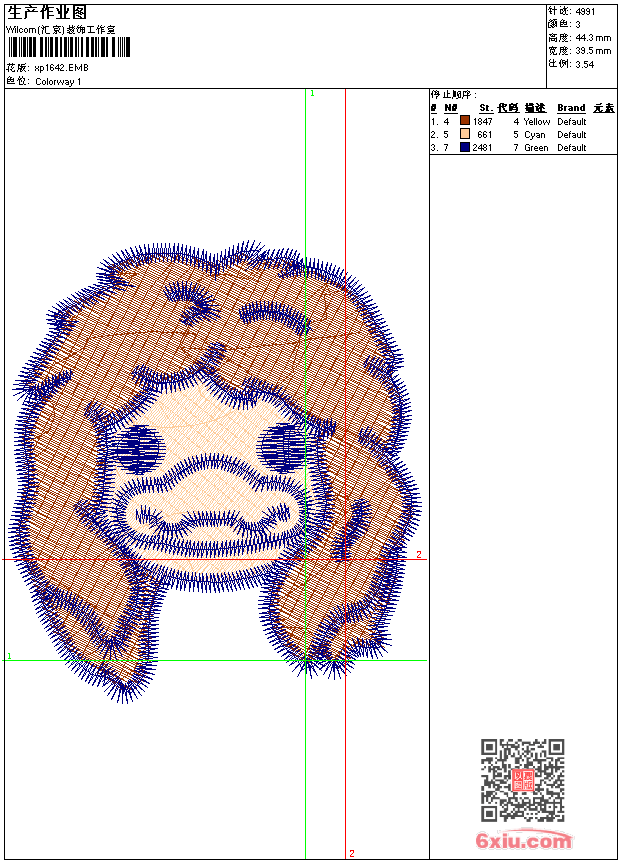Click the N# column header

[x=450, y=108]
